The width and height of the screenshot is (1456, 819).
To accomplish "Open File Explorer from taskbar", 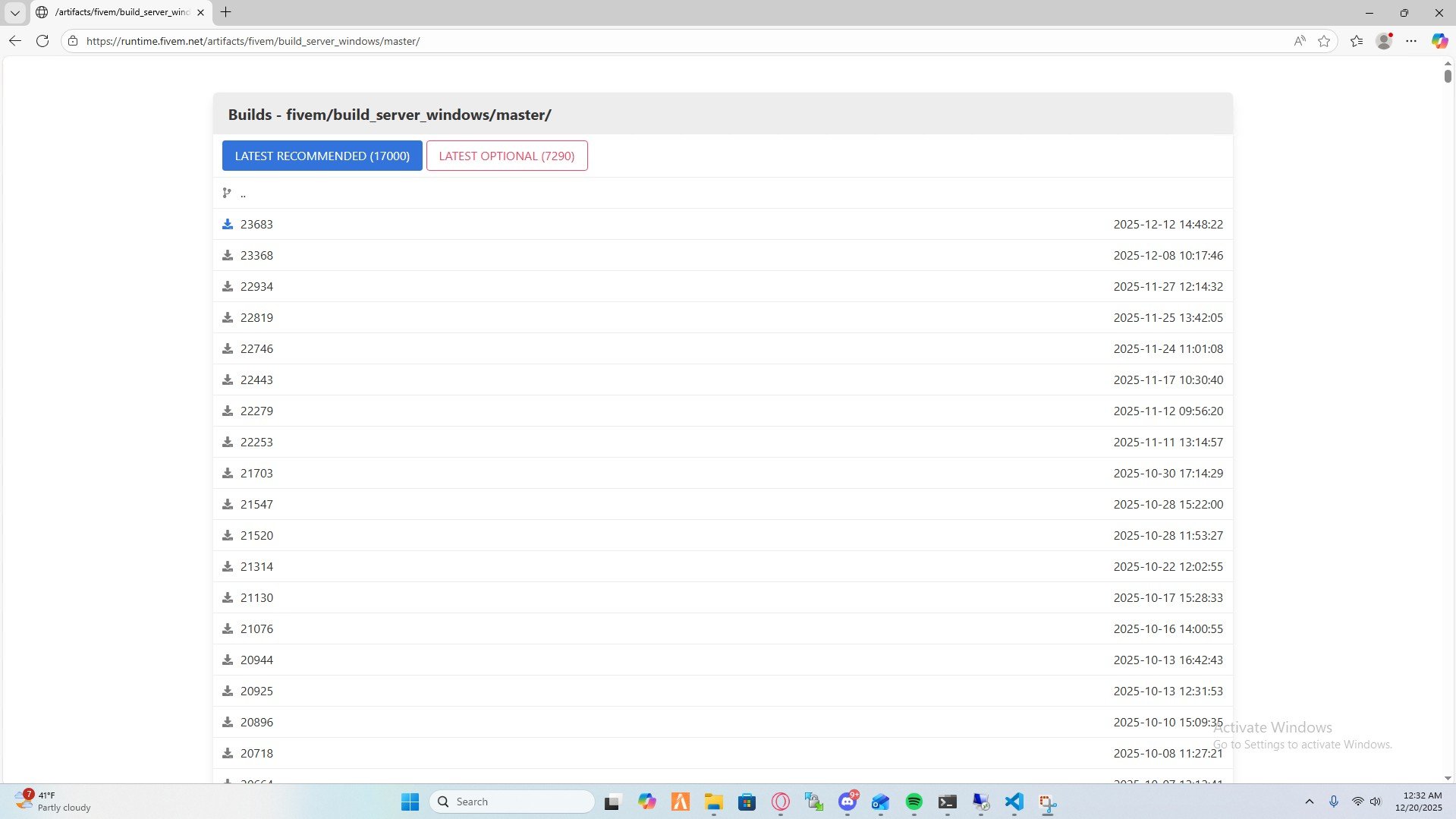I will click(x=714, y=802).
